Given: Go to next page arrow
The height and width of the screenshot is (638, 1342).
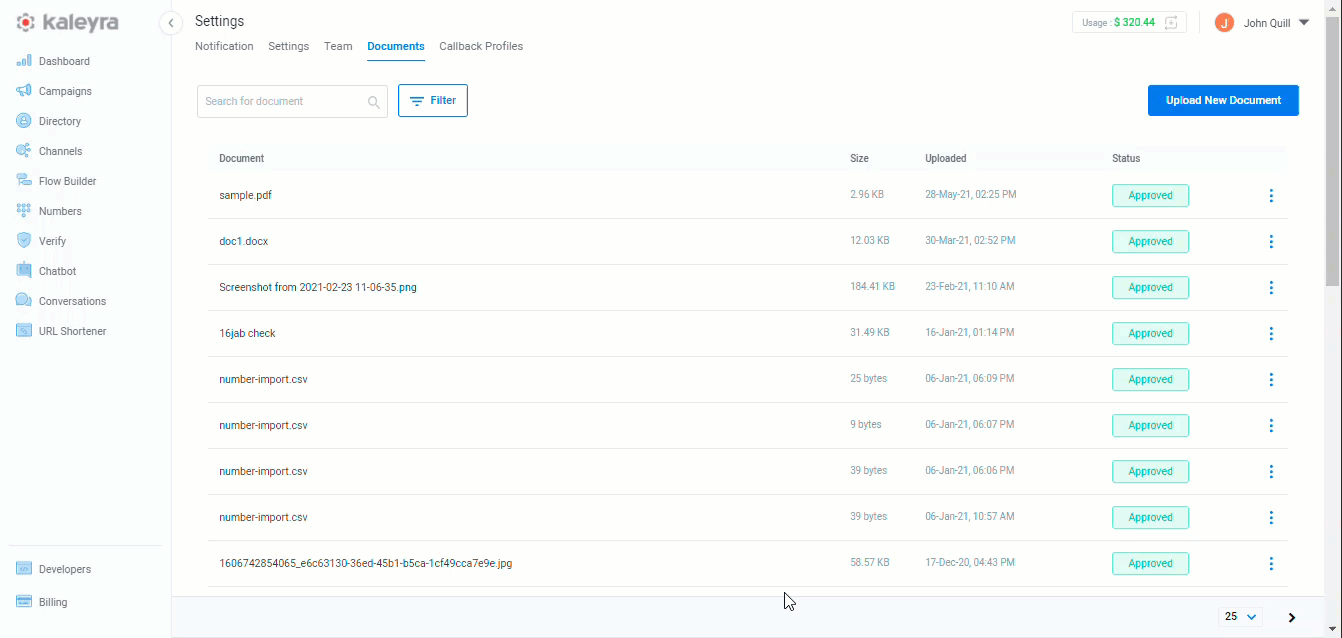Looking at the screenshot, I should (1292, 618).
